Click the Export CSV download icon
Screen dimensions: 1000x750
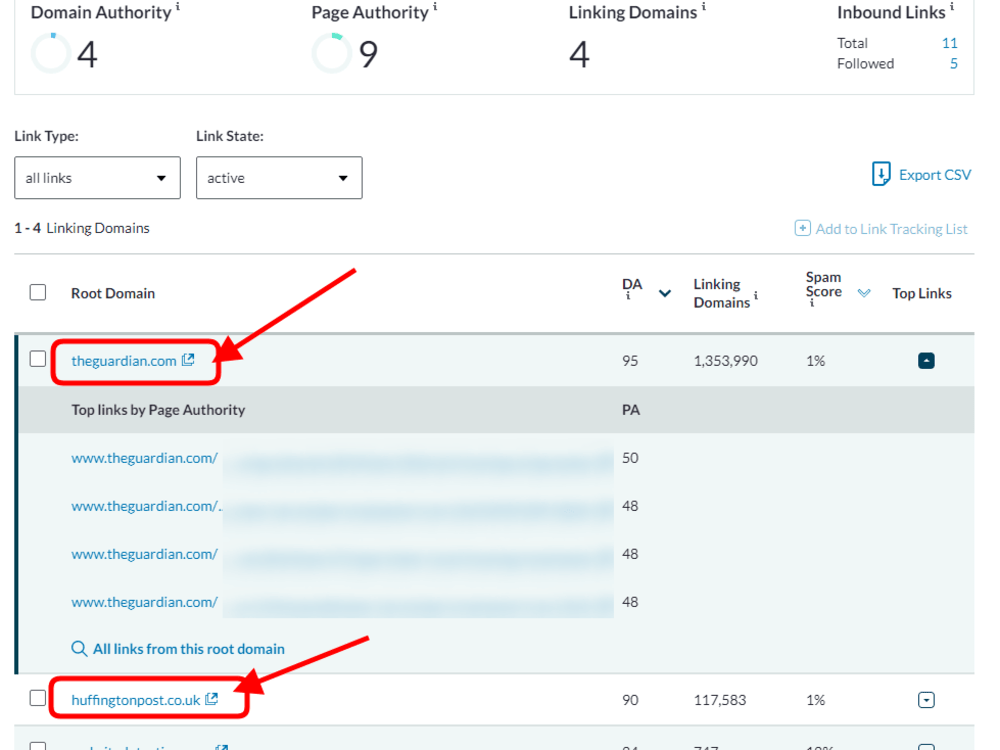(x=881, y=174)
